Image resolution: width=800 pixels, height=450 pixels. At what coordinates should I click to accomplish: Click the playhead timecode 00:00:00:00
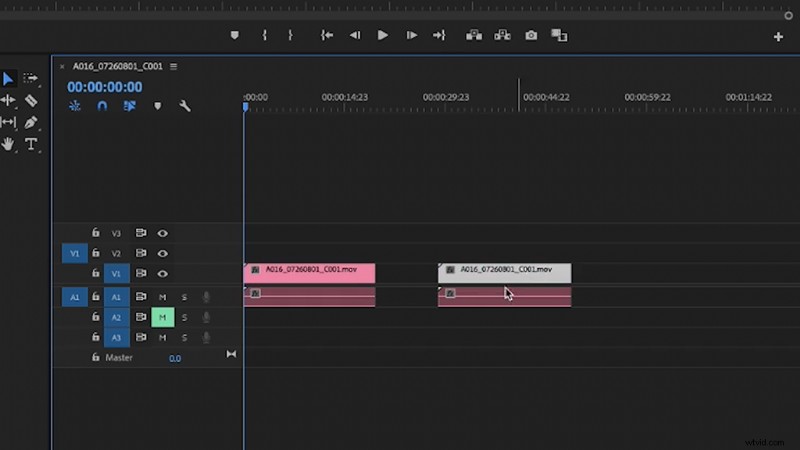point(105,87)
